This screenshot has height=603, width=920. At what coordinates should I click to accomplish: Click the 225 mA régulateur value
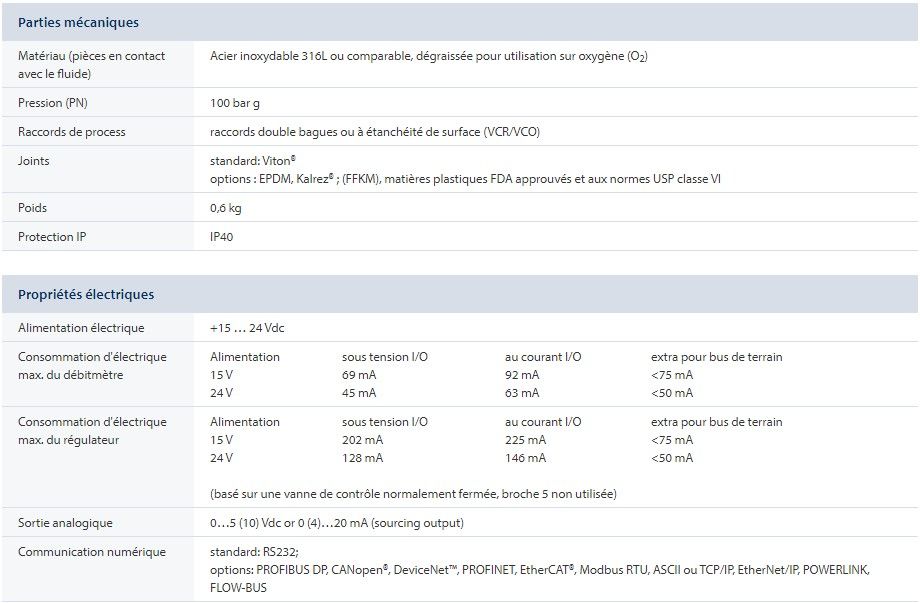(525, 440)
